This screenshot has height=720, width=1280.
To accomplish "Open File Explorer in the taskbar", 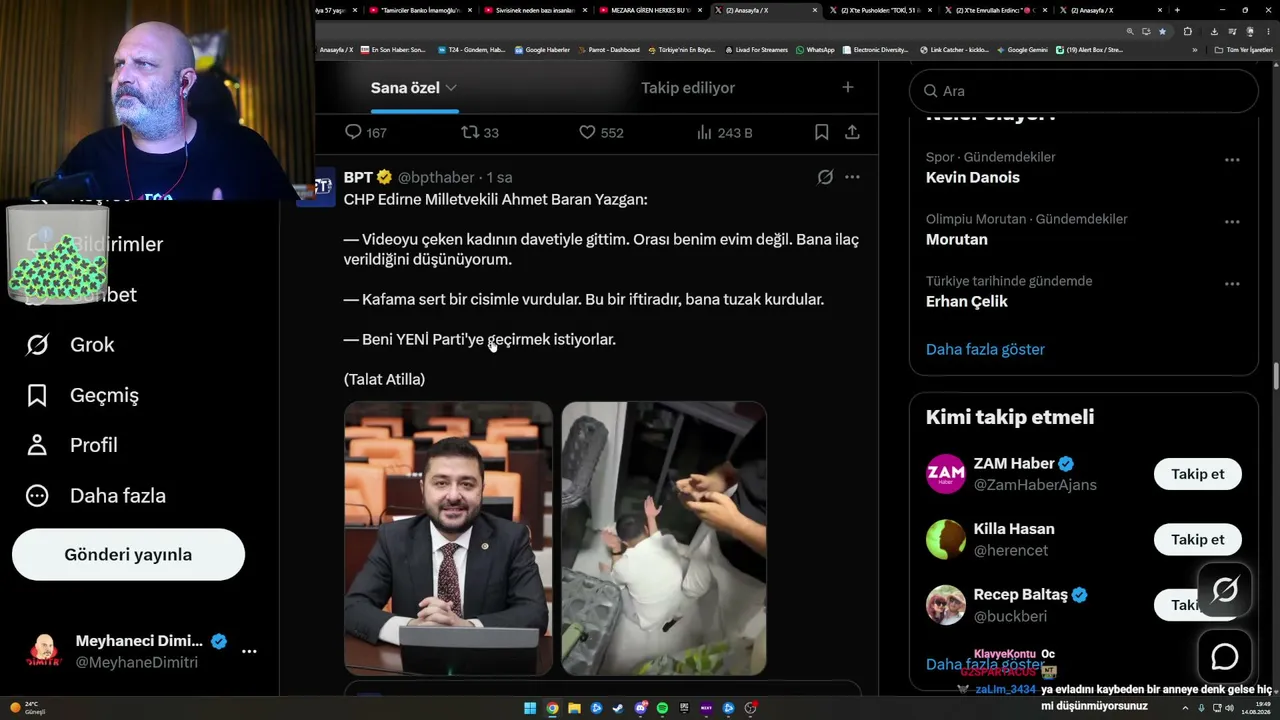I will (x=574, y=709).
